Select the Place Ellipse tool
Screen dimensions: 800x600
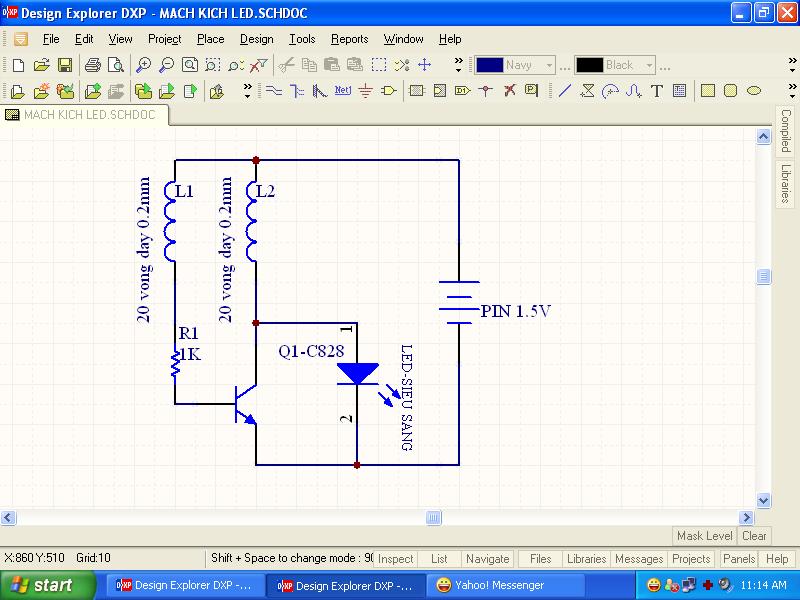tap(754, 91)
